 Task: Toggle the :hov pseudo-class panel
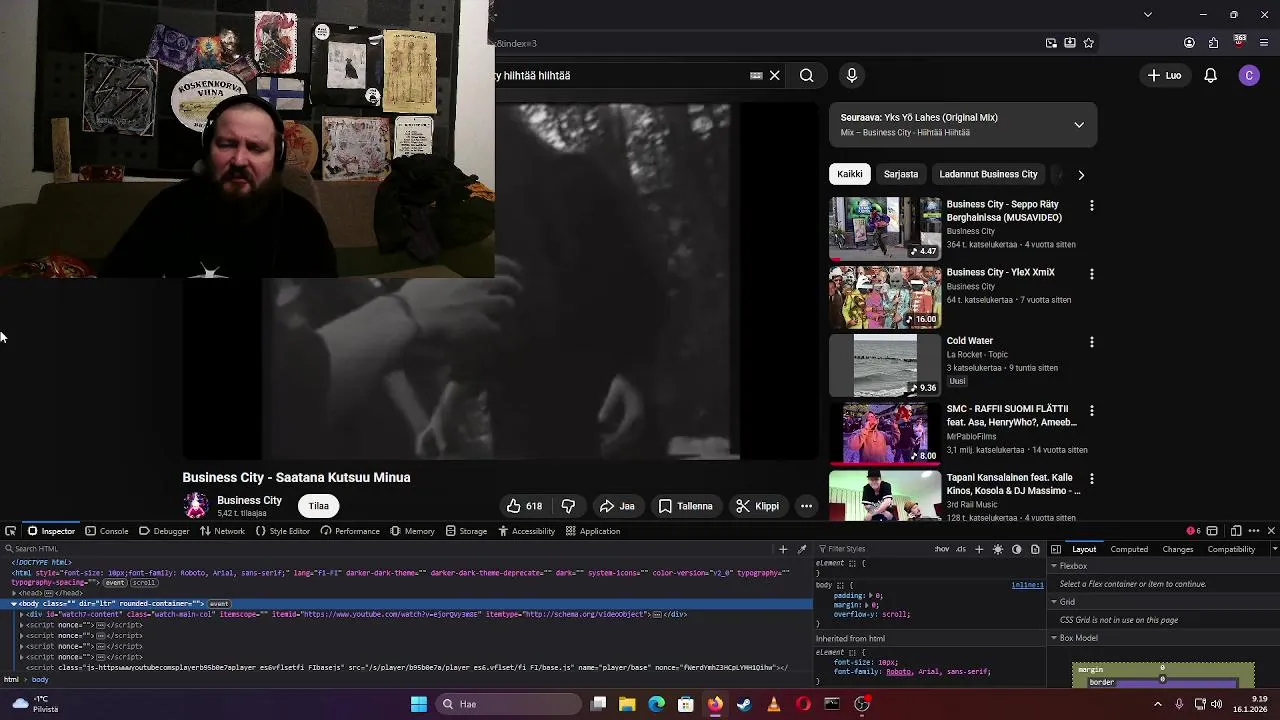pyautogui.click(x=941, y=549)
